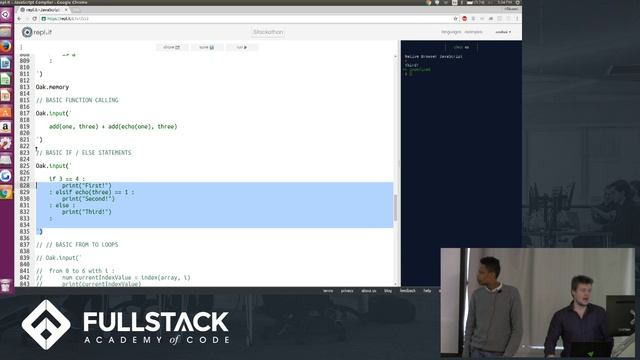
Task: Click the save button in editor toolbar
Action: 207,47
